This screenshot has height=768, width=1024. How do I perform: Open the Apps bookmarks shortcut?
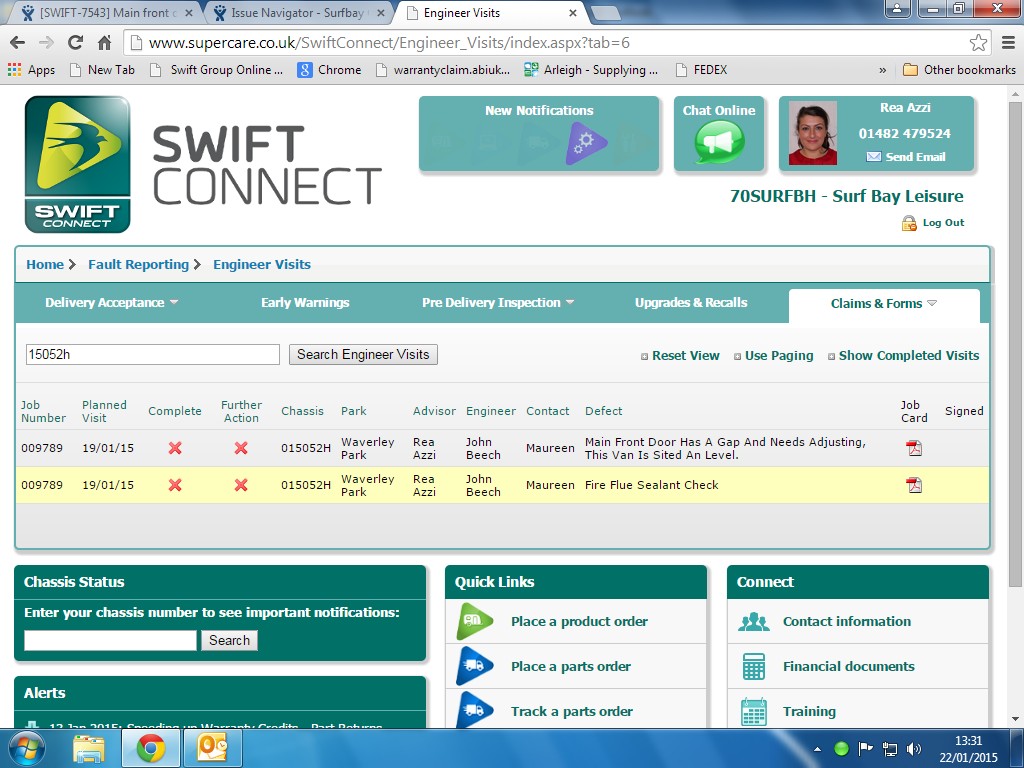click(x=31, y=70)
